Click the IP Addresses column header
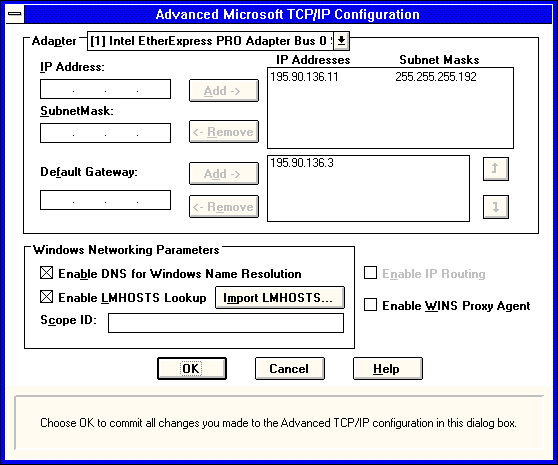 pyautogui.click(x=313, y=60)
